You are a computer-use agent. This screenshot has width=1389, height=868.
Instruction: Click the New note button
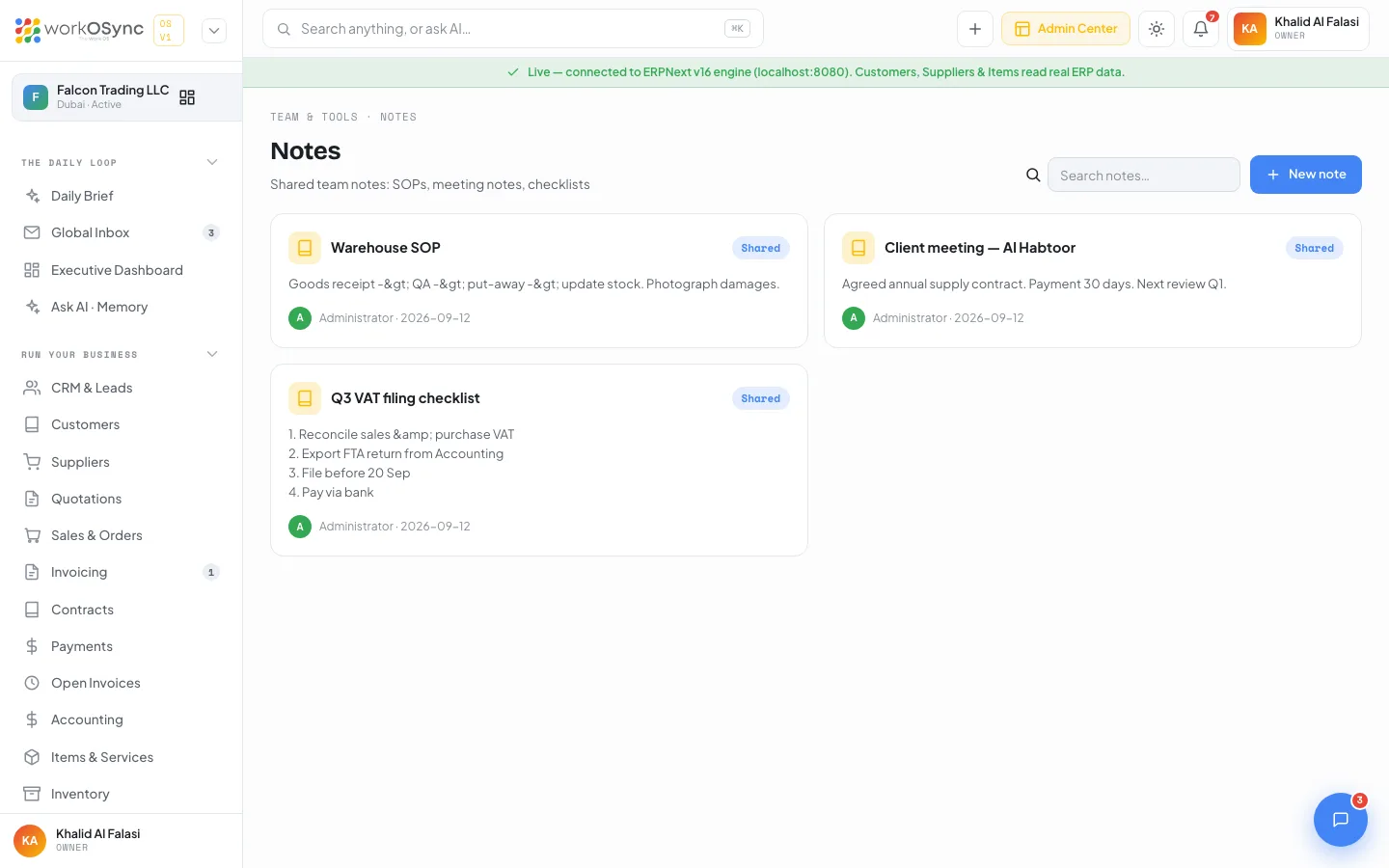pyautogui.click(x=1306, y=175)
